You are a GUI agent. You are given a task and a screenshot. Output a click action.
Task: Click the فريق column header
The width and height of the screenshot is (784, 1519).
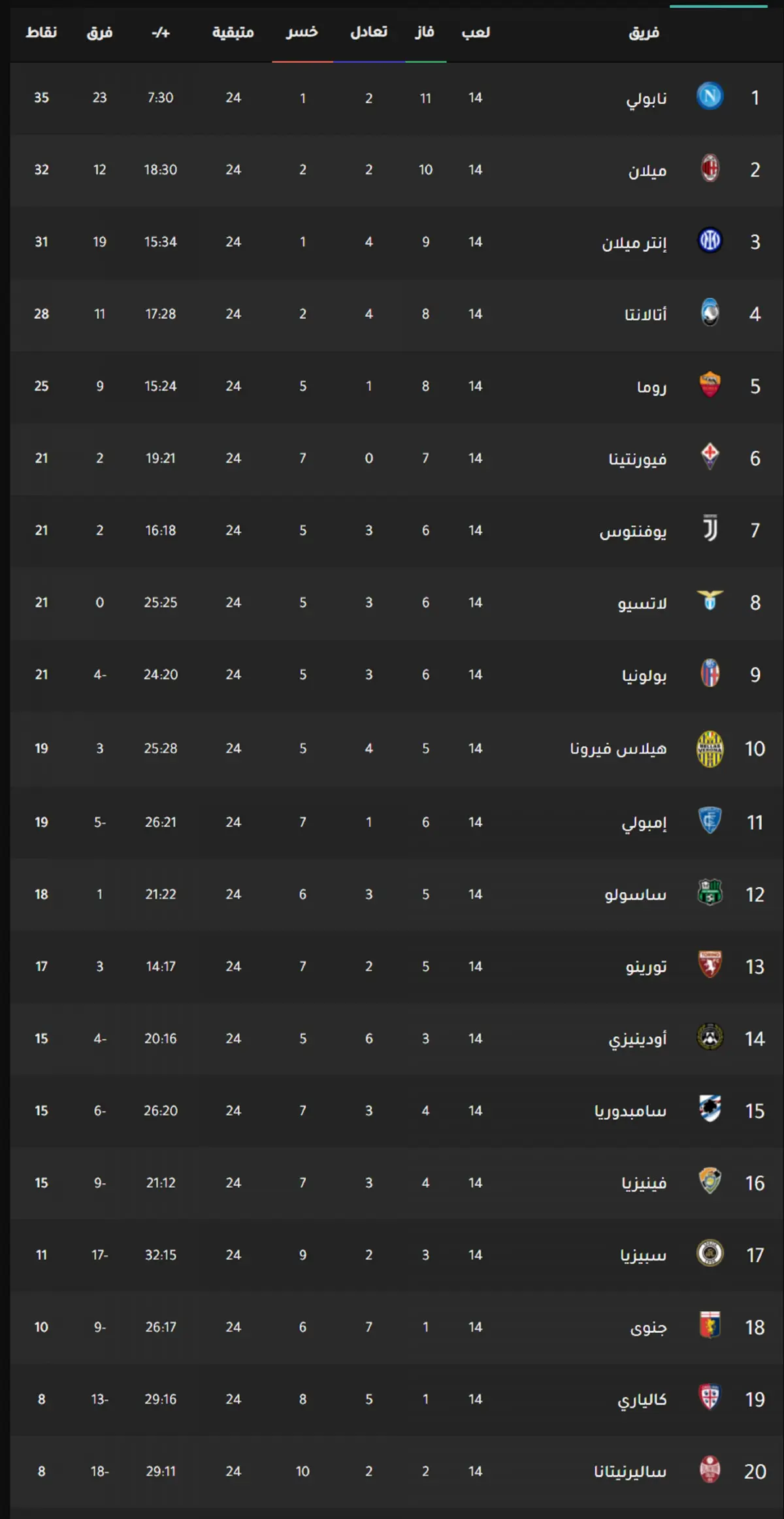[644, 32]
